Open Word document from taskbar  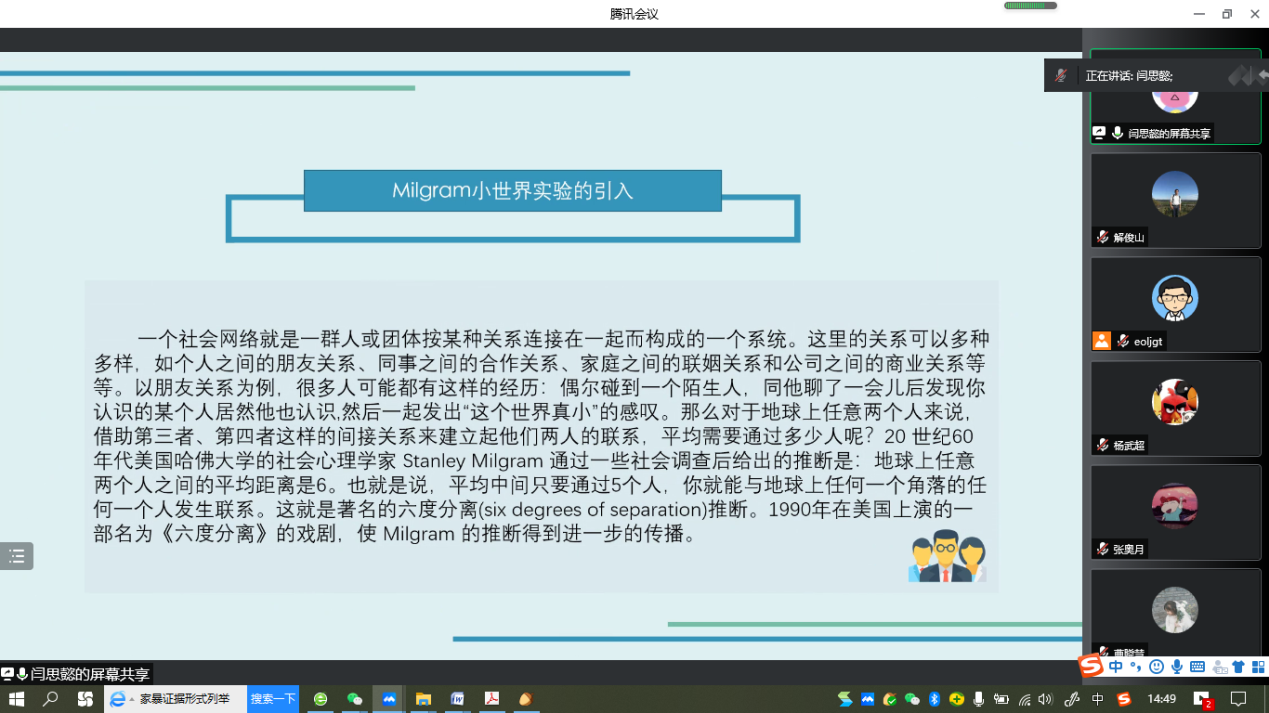457,699
